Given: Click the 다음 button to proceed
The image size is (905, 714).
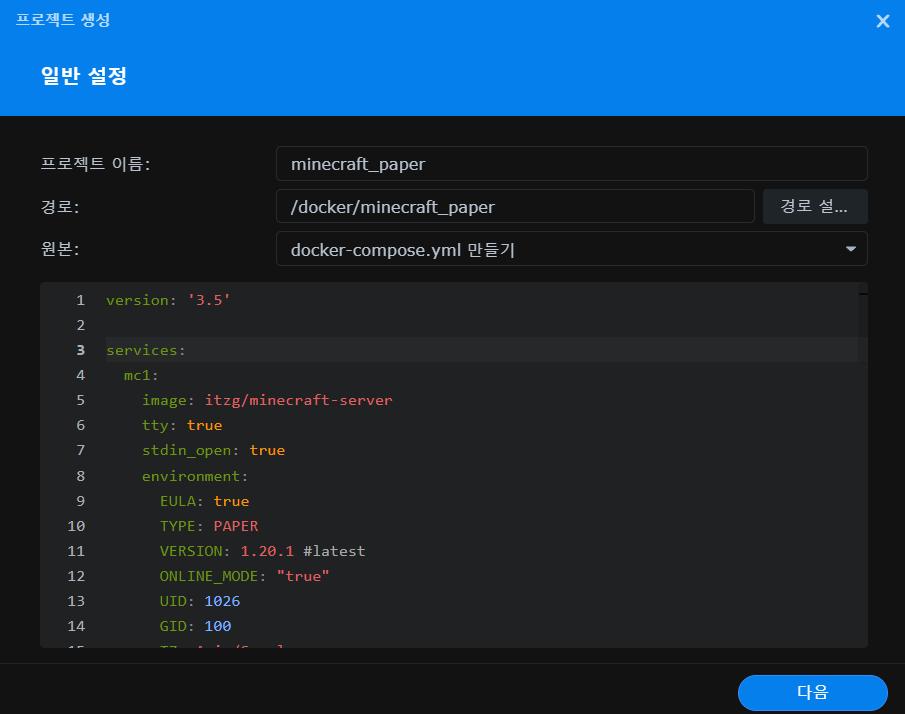Looking at the screenshot, I should (812, 692).
